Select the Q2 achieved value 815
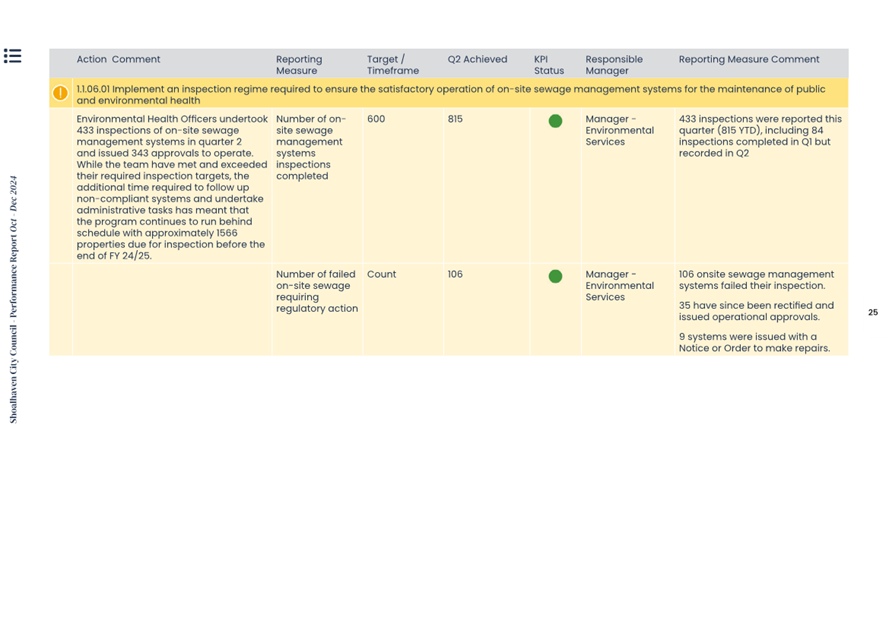Viewport: 889px width, 628px height. (455, 119)
